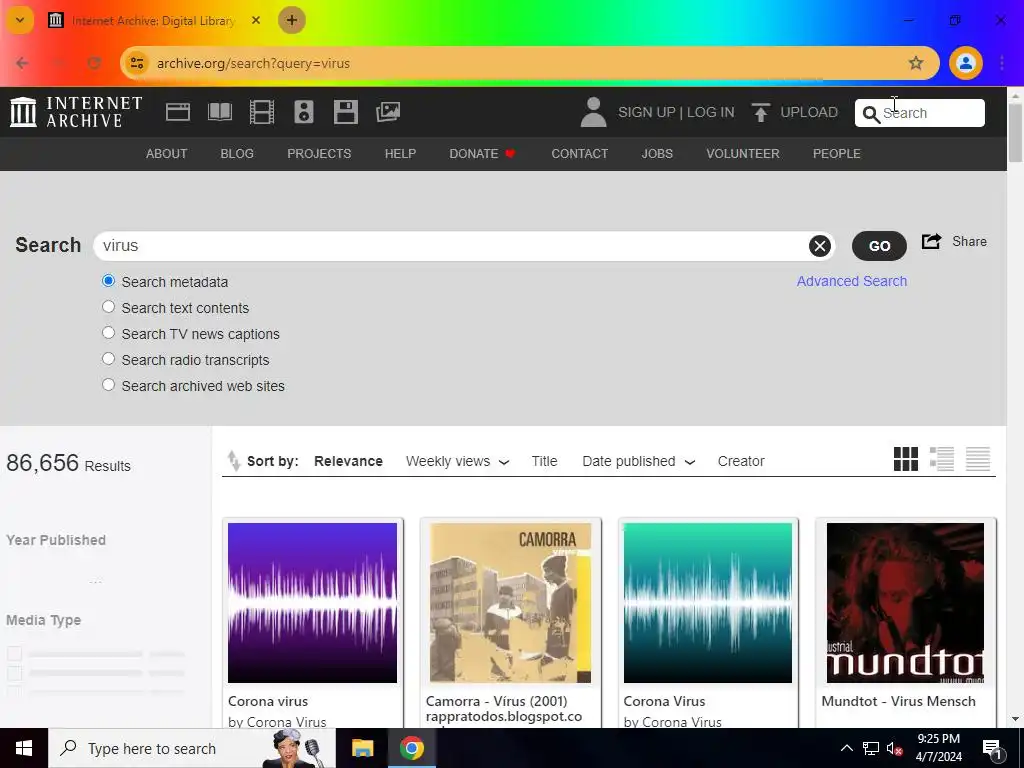Open Corona virus purple waveform thumbnail
The height and width of the screenshot is (768, 1024).
point(312,602)
